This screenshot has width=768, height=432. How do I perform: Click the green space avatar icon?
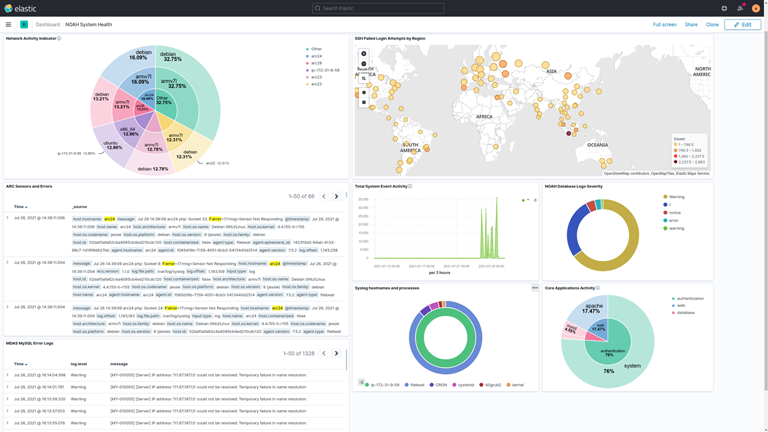(24, 24)
